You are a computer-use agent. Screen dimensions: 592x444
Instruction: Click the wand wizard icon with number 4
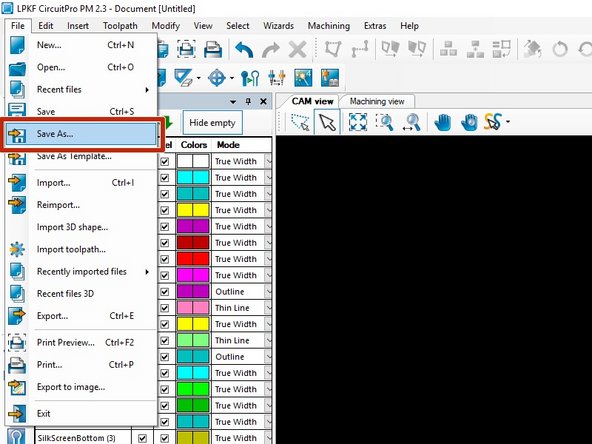[303, 78]
